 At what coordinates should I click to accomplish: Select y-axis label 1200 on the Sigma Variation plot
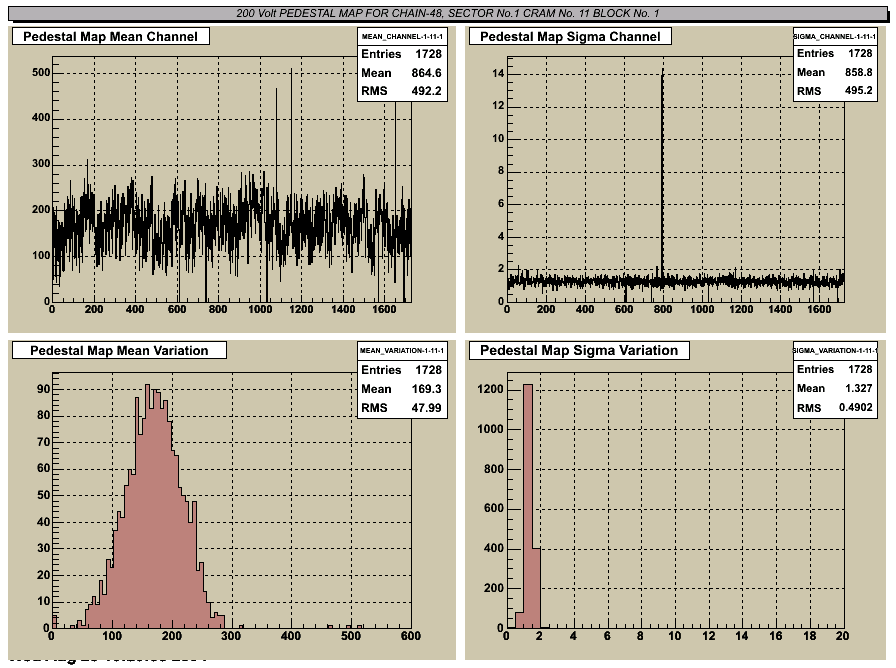click(x=491, y=389)
